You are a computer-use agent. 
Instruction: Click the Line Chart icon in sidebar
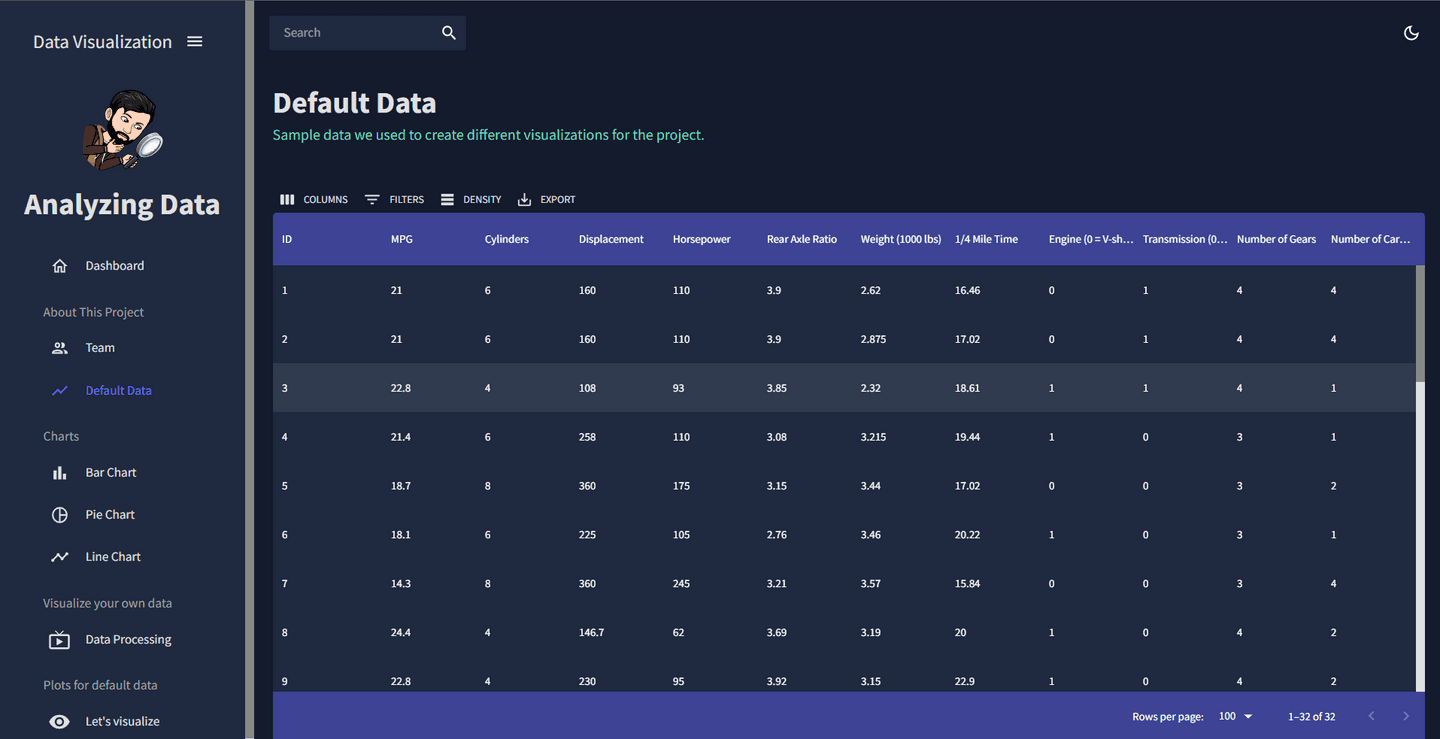point(60,557)
